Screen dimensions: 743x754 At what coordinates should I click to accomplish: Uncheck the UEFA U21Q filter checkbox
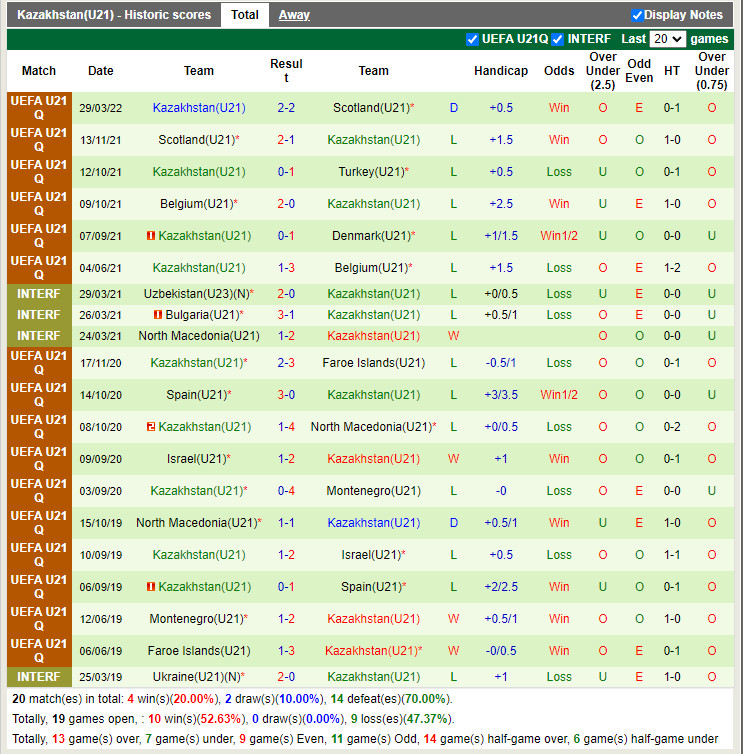click(473, 39)
